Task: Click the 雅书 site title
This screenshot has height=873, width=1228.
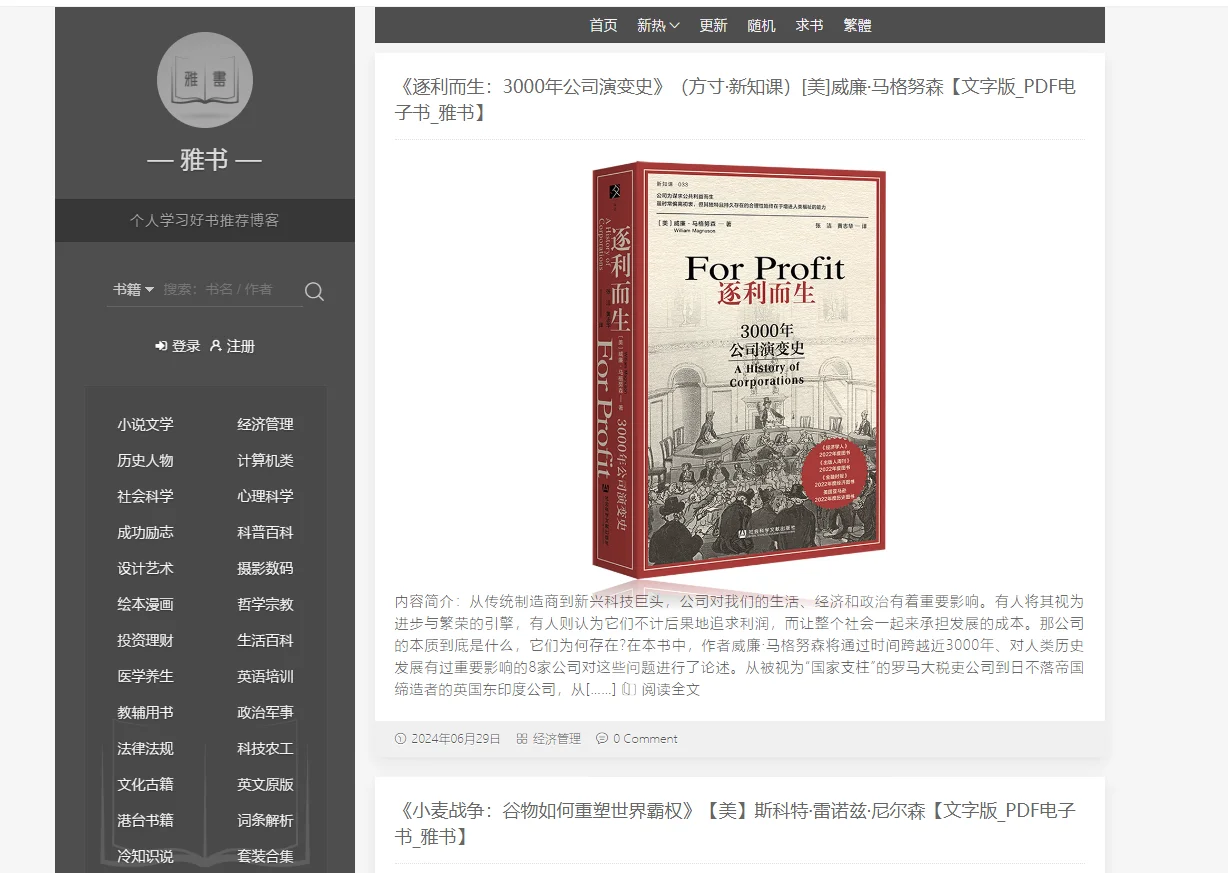Action: 205,159
